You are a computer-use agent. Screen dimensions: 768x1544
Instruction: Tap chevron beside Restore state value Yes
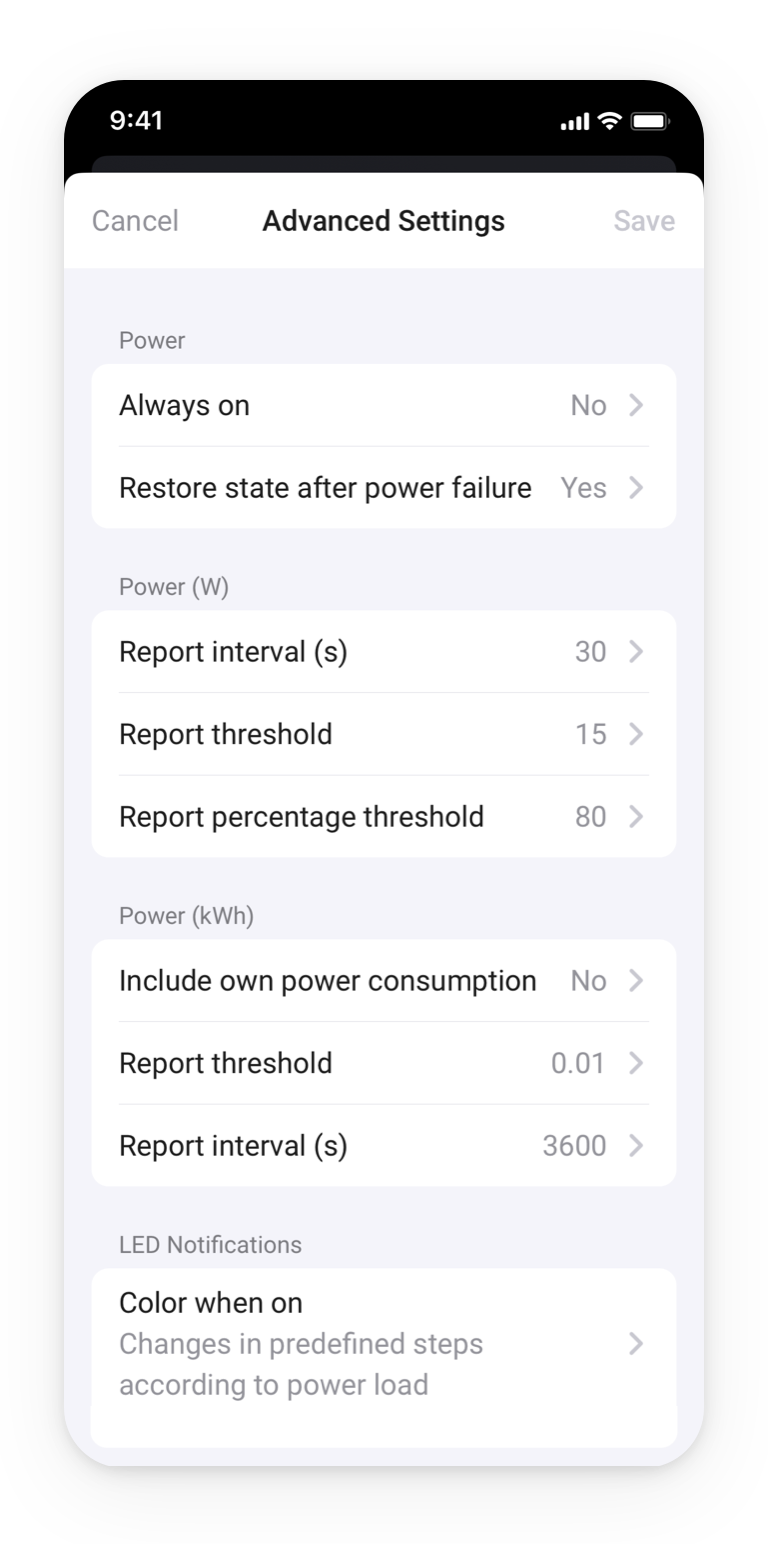(636, 488)
